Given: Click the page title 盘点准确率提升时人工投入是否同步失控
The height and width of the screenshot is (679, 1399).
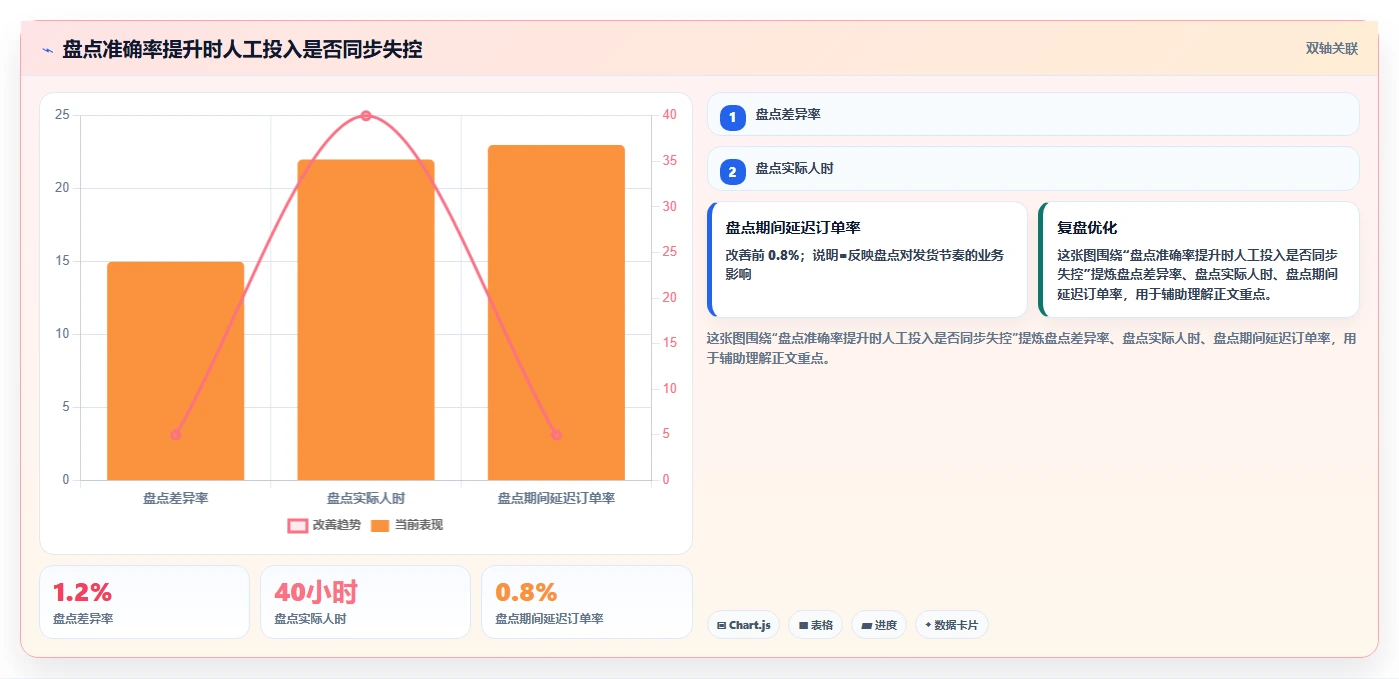Looking at the screenshot, I should pyautogui.click(x=242, y=49).
